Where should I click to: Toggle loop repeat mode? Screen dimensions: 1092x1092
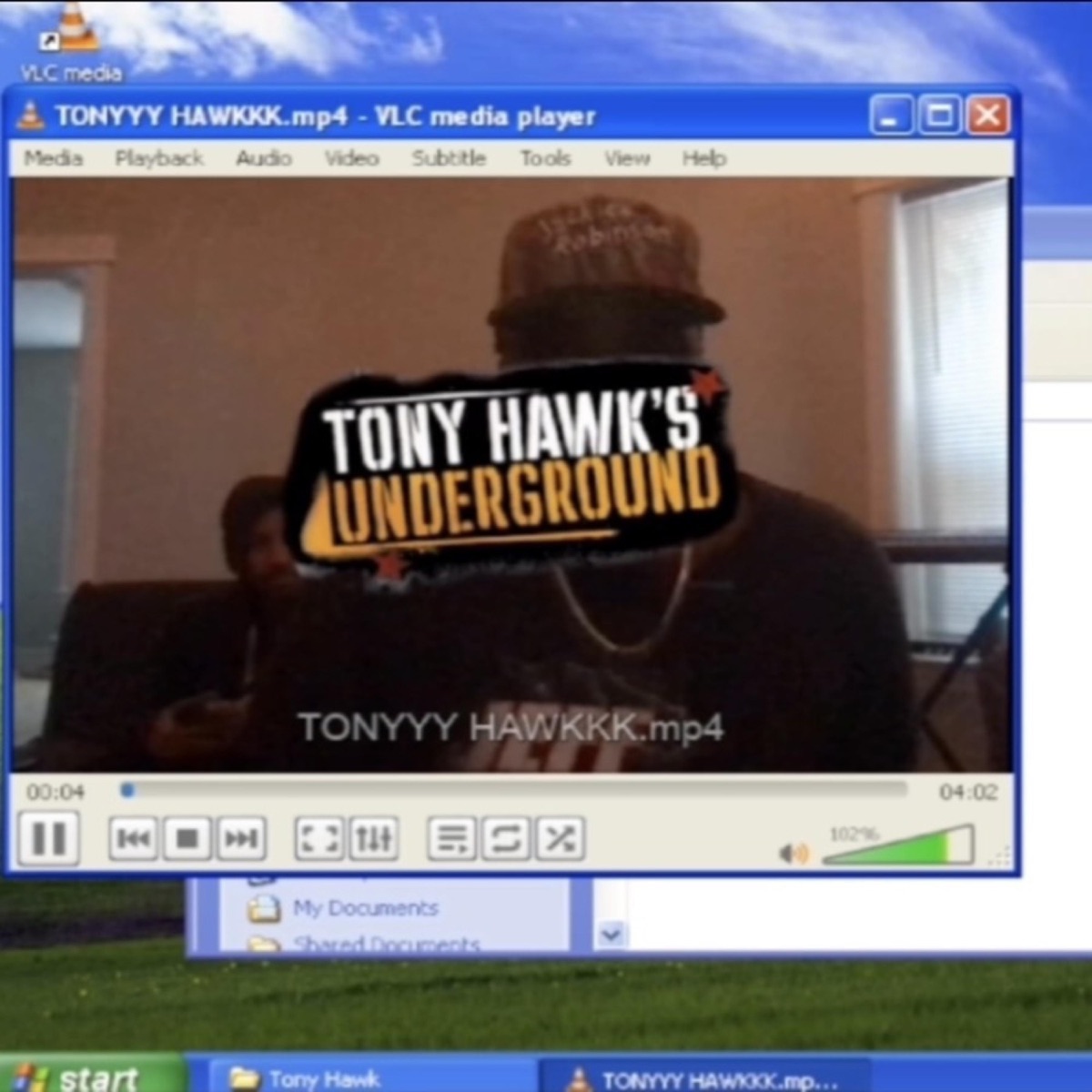tap(506, 838)
